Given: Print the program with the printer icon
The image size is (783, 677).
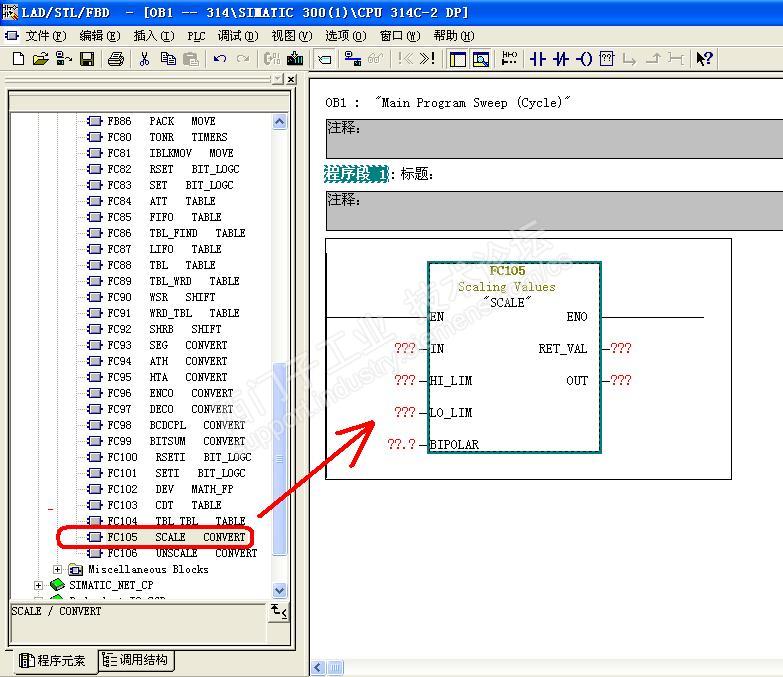Looking at the screenshot, I should [x=116, y=59].
